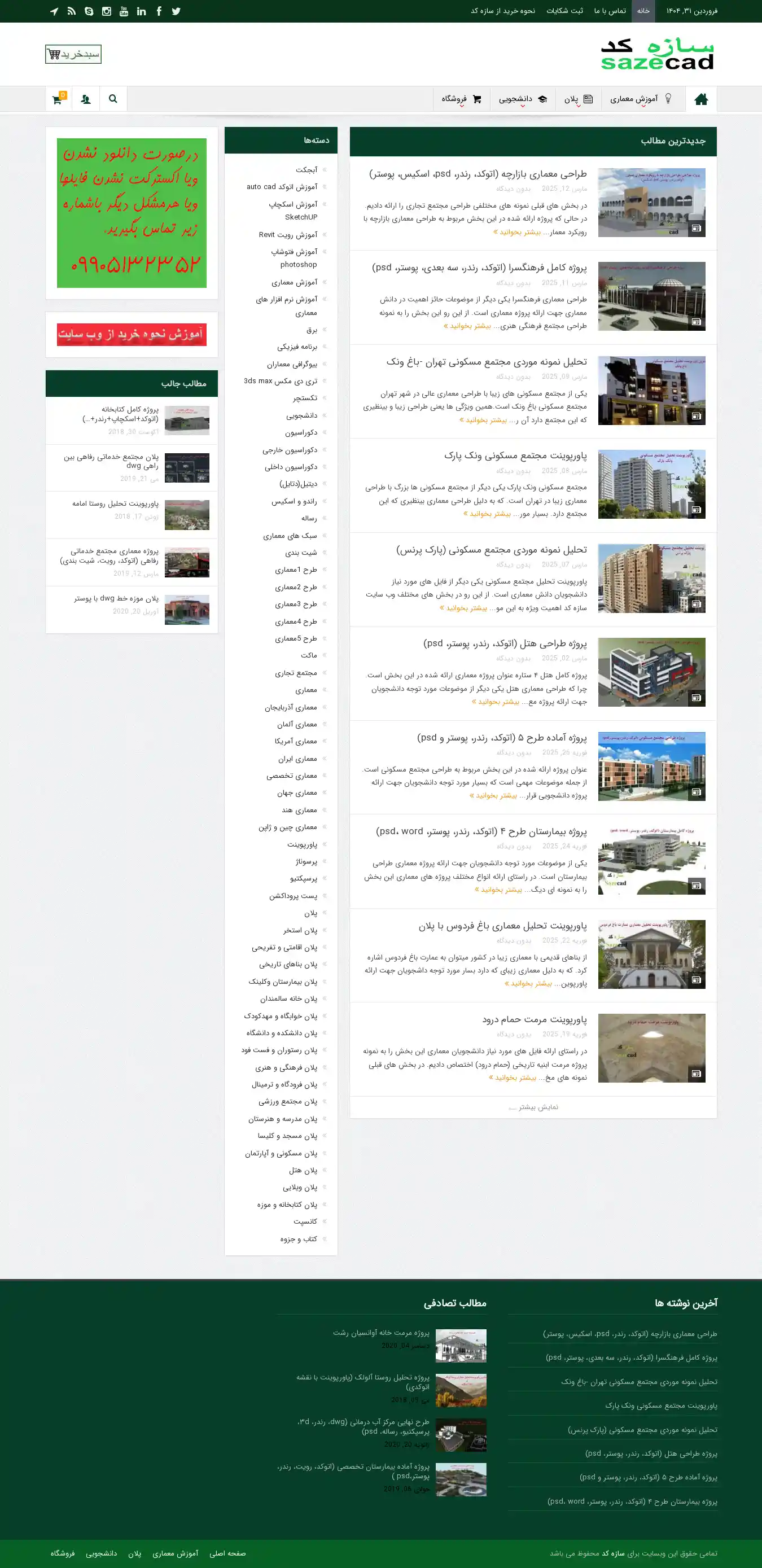Go to home via green house icon
Image resolution: width=762 pixels, height=1568 pixels.
[700, 99]
